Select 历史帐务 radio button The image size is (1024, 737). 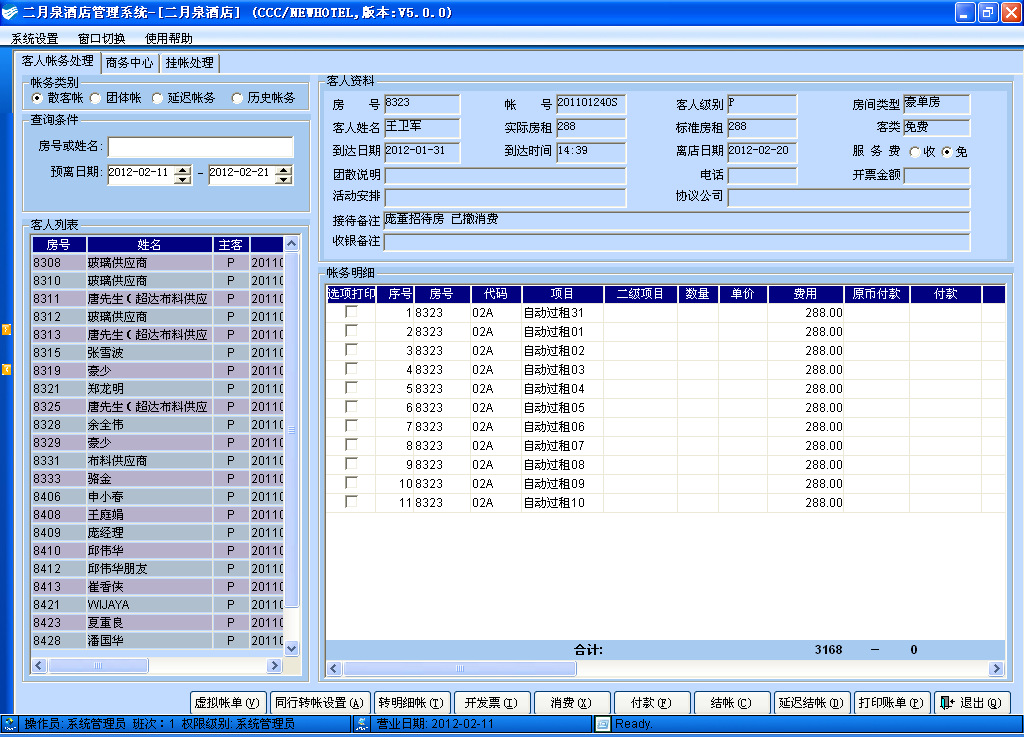tap(237, 98)
